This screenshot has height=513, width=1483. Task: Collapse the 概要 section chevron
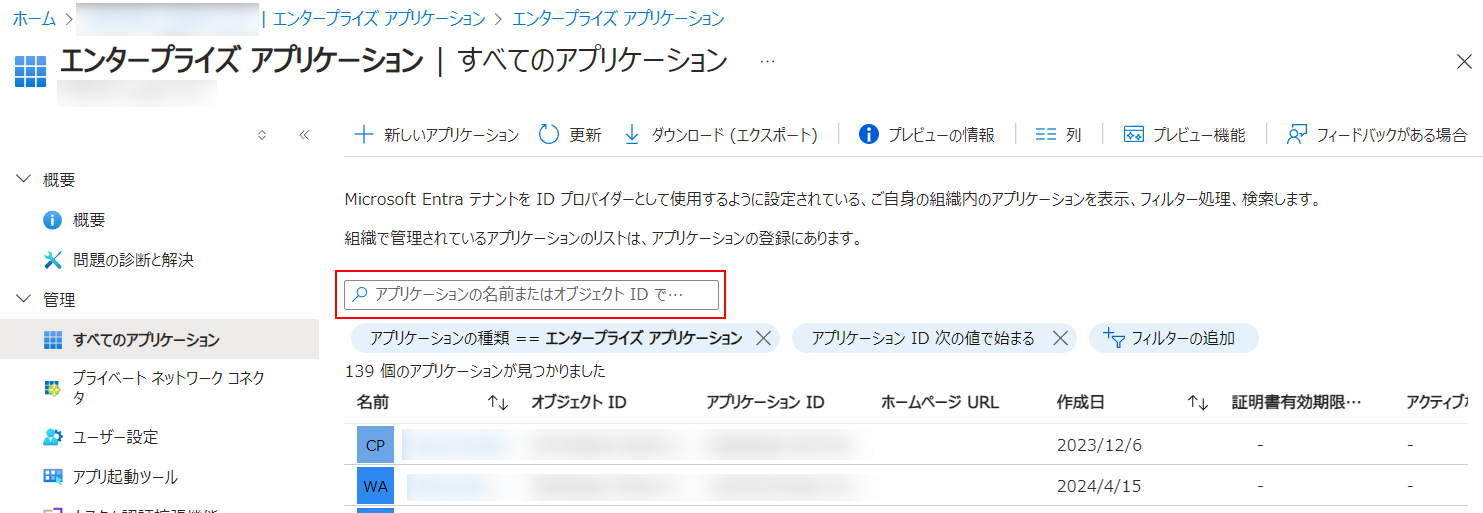[x=24, y=180]
